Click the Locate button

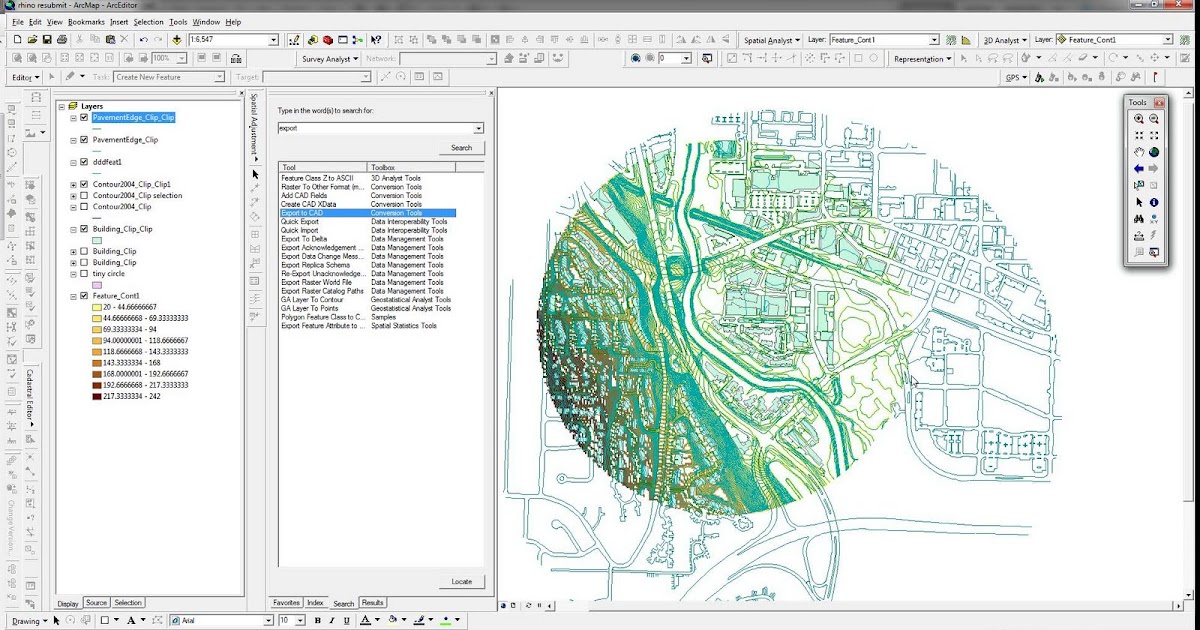[461, 581]
